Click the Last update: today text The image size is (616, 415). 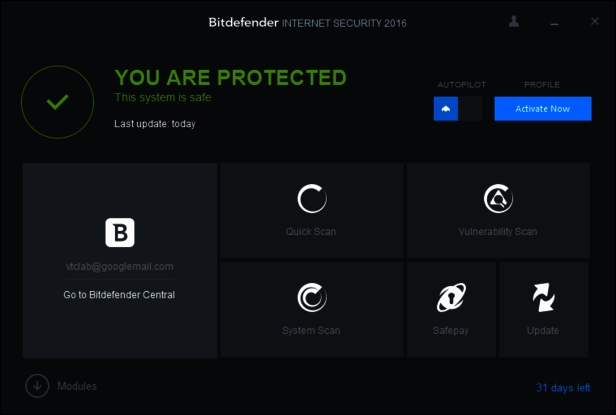coord(155,124)
